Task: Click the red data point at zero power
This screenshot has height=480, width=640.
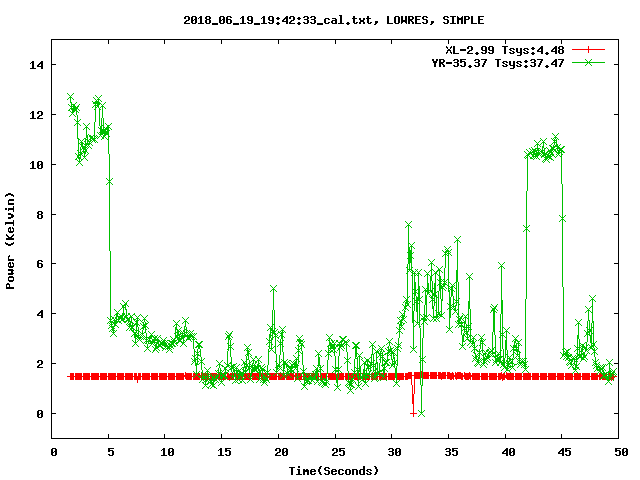Action: click(x=413, y=414)
